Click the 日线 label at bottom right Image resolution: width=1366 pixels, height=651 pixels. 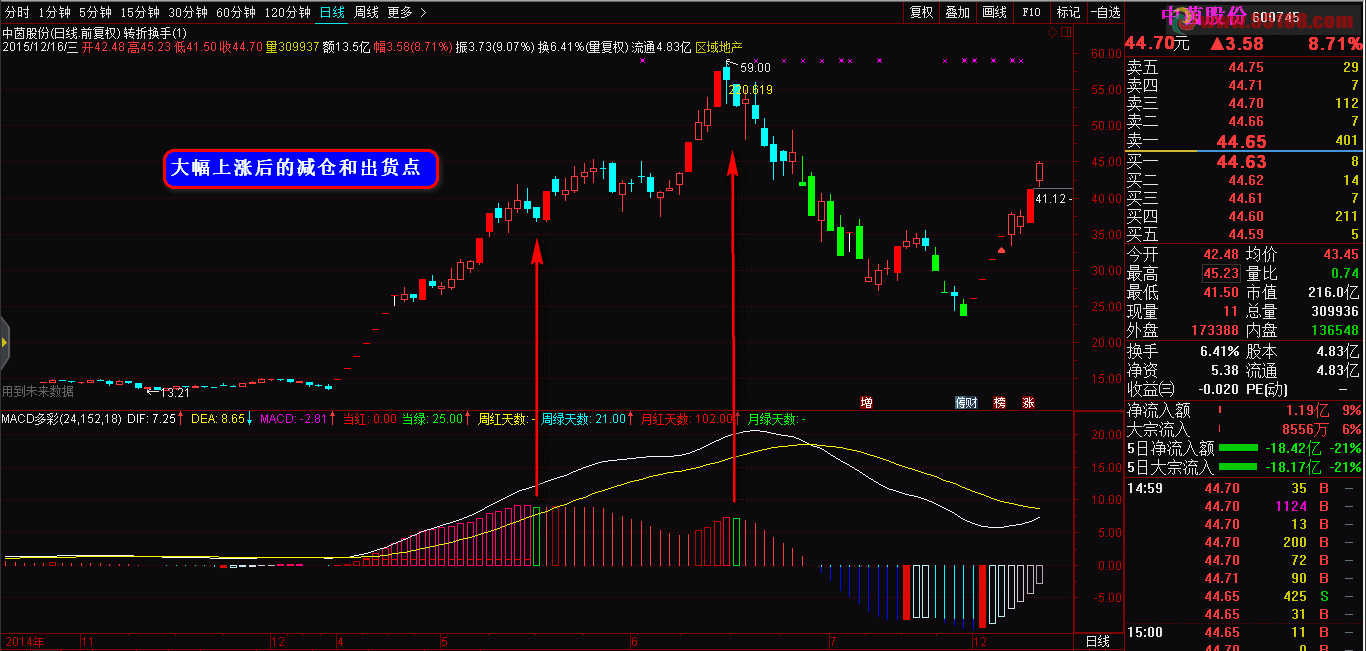coord(1098,640)
